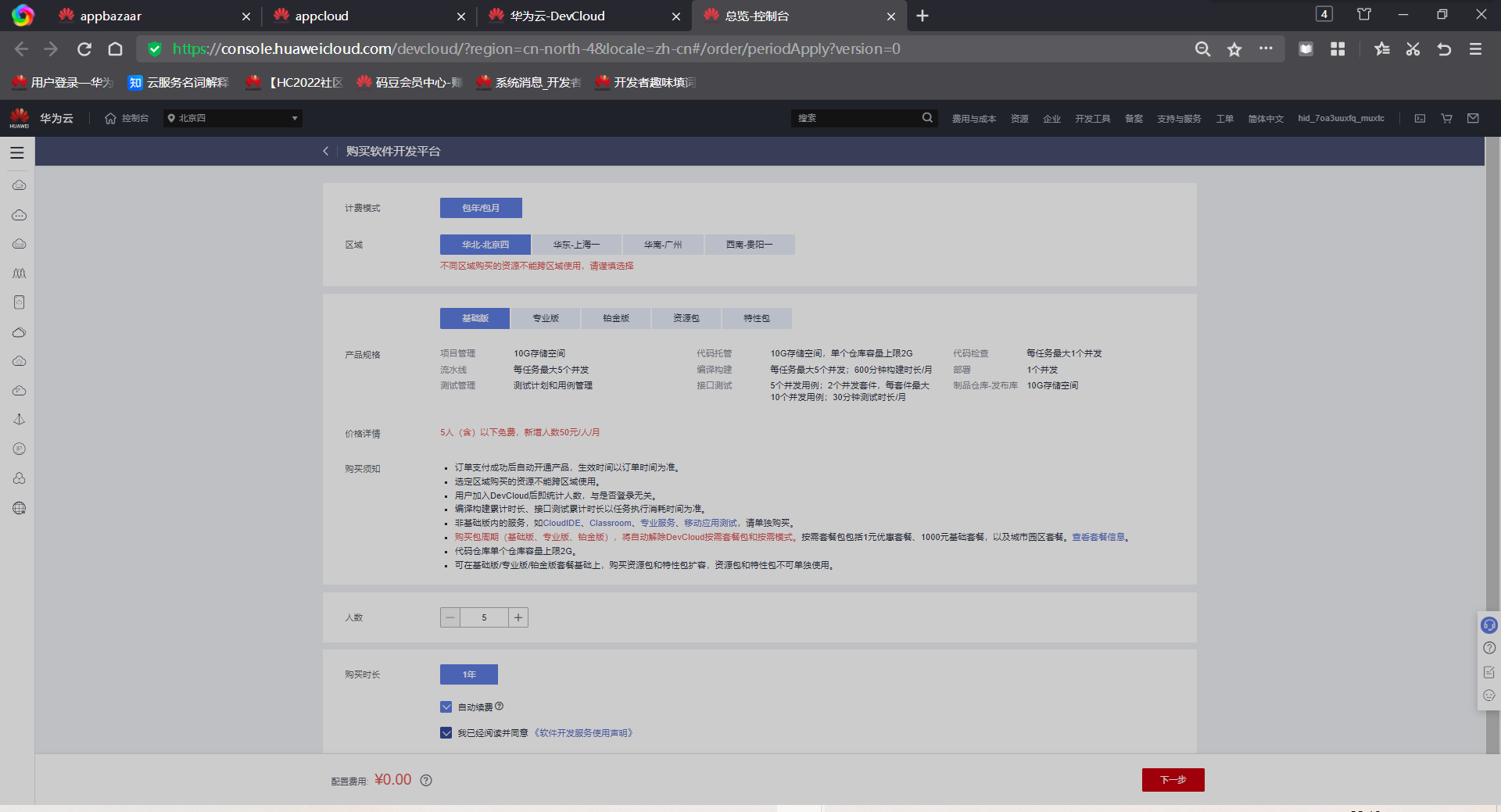Click the Huawei Cloud logo
This screenshot has width=1501, height=812.
[20, 118]
